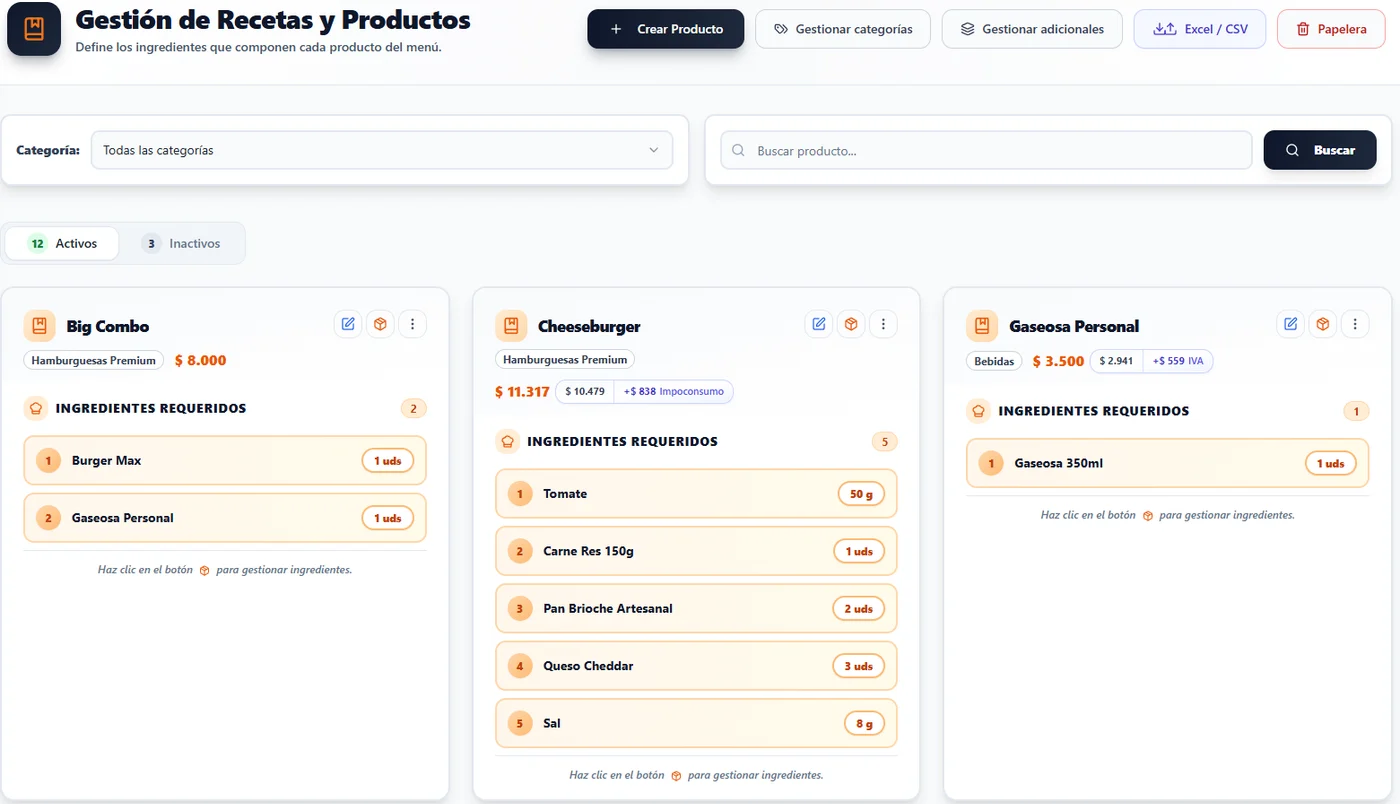Screen dimensions: 1400x804
Task: Edit the Big Combo product
Action: click(x=348, y=324)
